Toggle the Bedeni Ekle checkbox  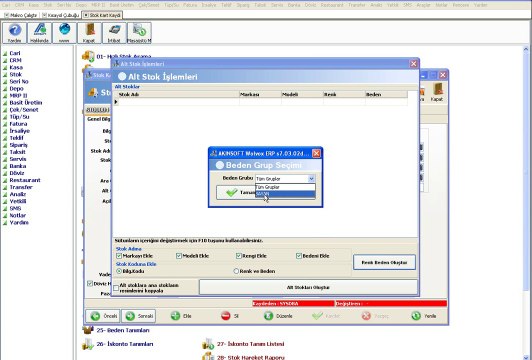point(299,256)
